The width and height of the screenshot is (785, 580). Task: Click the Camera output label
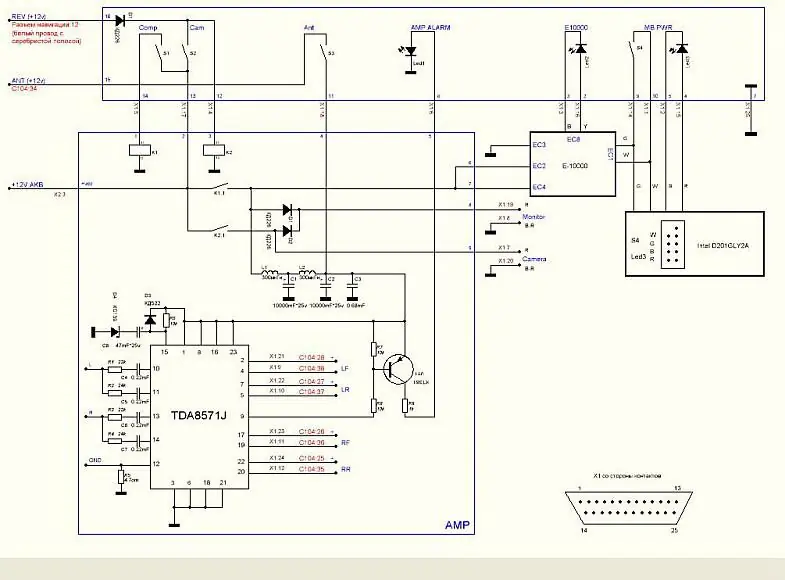[x=534, y=259]
